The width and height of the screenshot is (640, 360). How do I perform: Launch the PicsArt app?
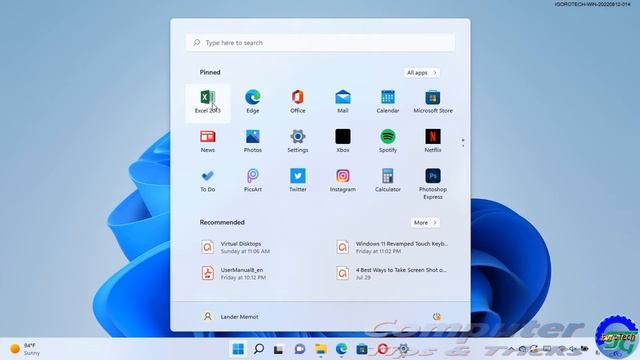[253, 181]
